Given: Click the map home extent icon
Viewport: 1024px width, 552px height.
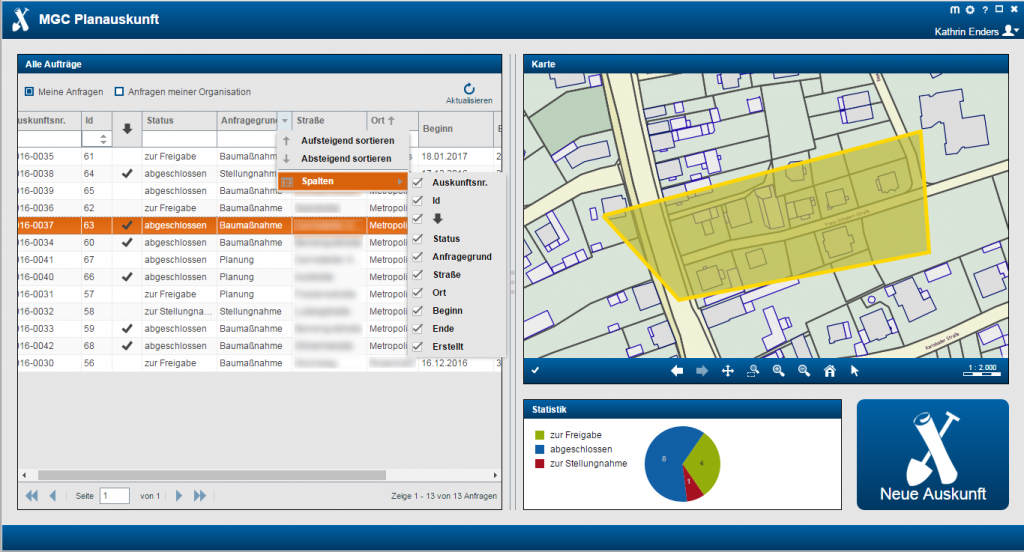Looking at the screenshot, I should point(829,371).
